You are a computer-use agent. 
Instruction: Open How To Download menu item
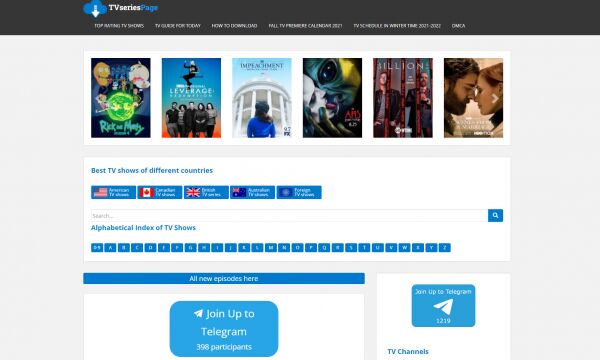tap(234, 26)
